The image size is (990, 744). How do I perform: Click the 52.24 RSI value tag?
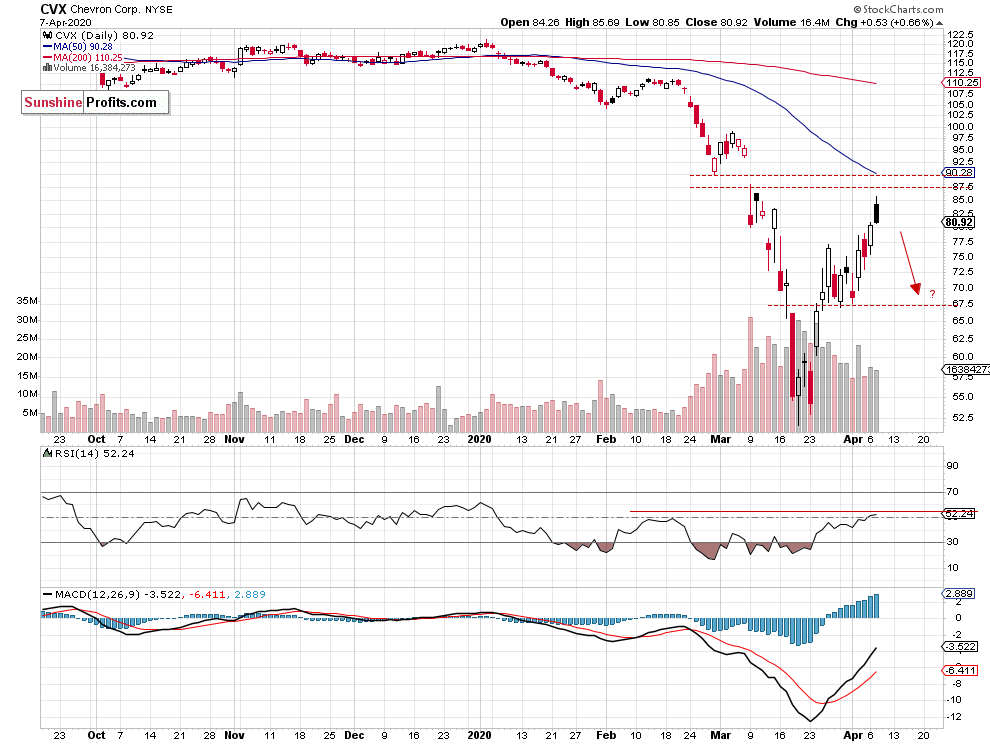pos(958,513)
